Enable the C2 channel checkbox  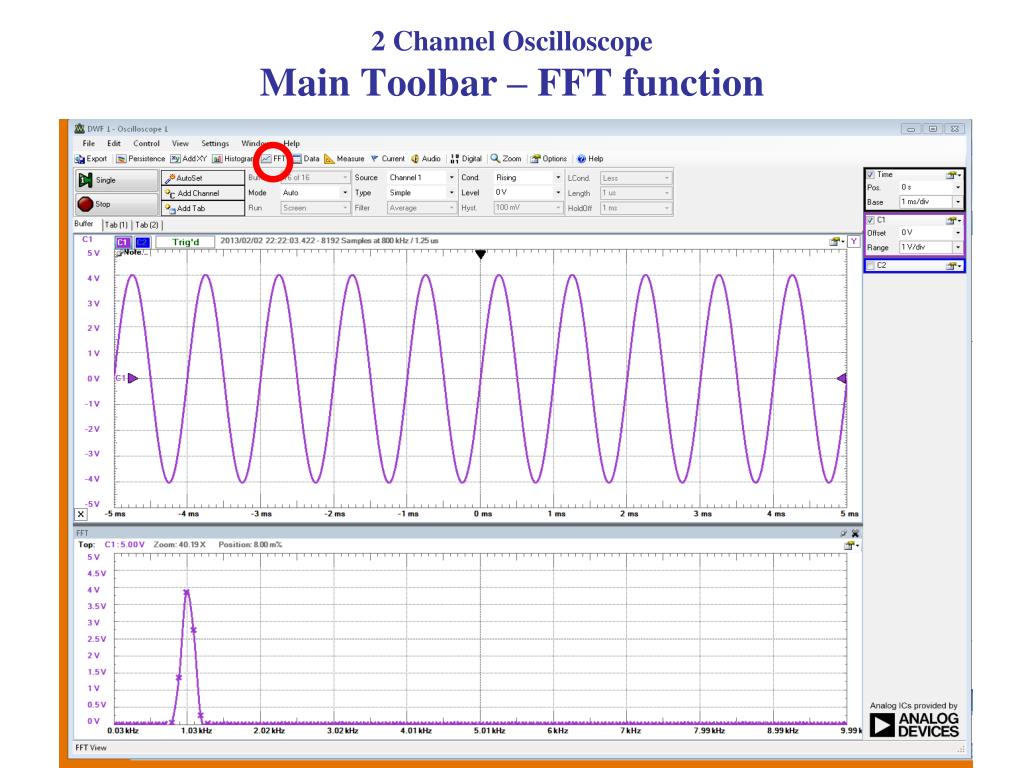click(x=871, y=266)
